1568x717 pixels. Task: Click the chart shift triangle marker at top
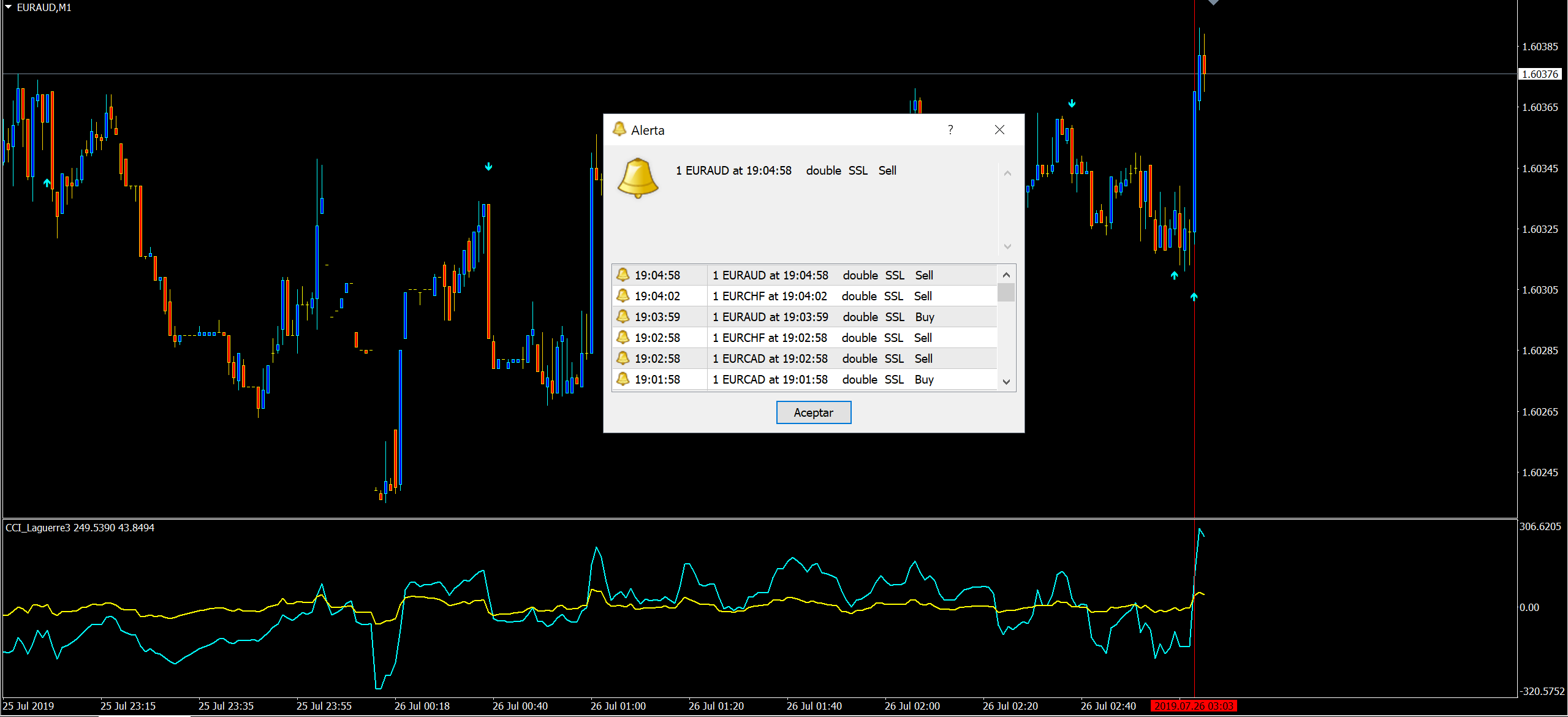pos(1213,3)
